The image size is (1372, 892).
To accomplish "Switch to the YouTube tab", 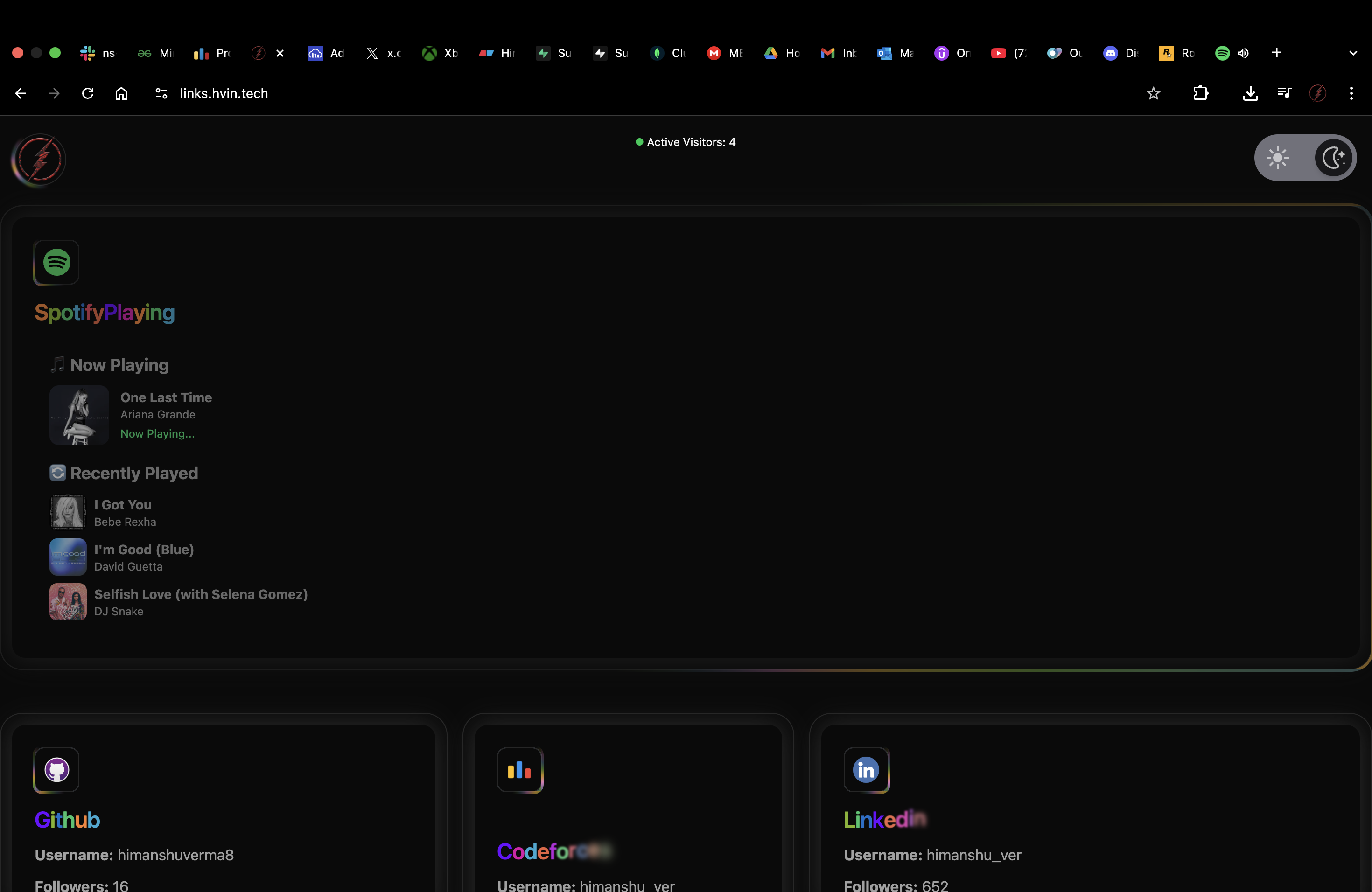I will click(1009, 53).
